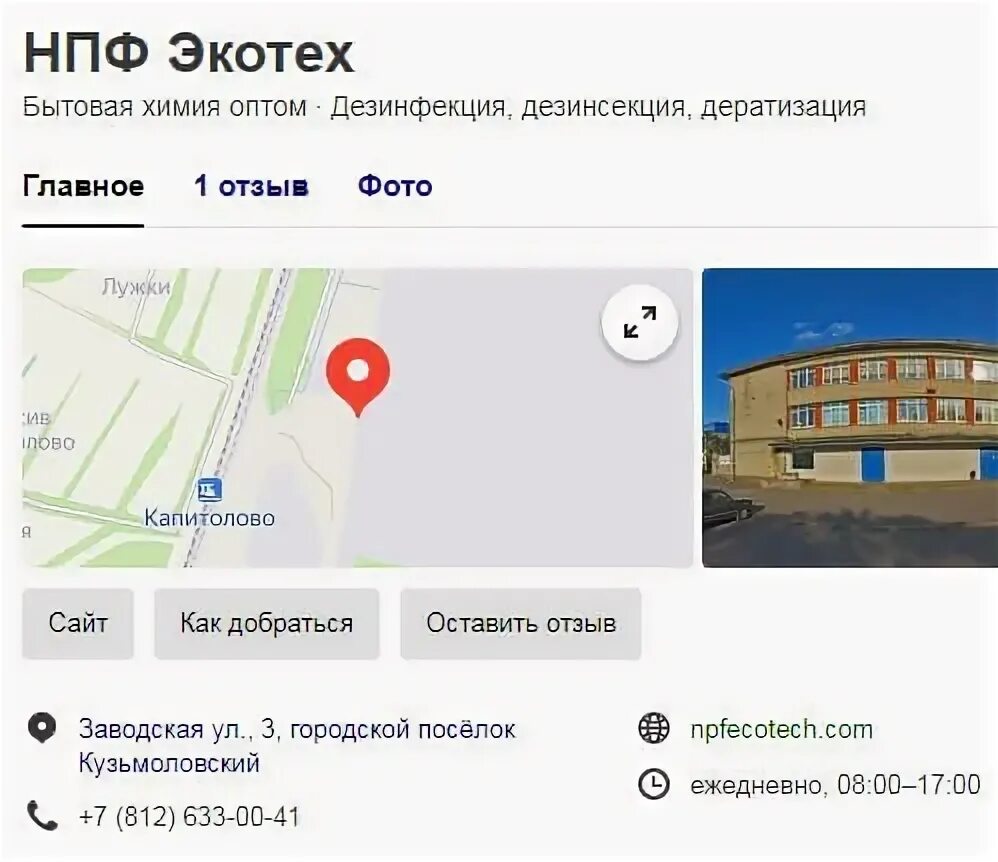
Task: Click the ежедневно 08:00–17:00 hours text
Action: click(835, 785)
